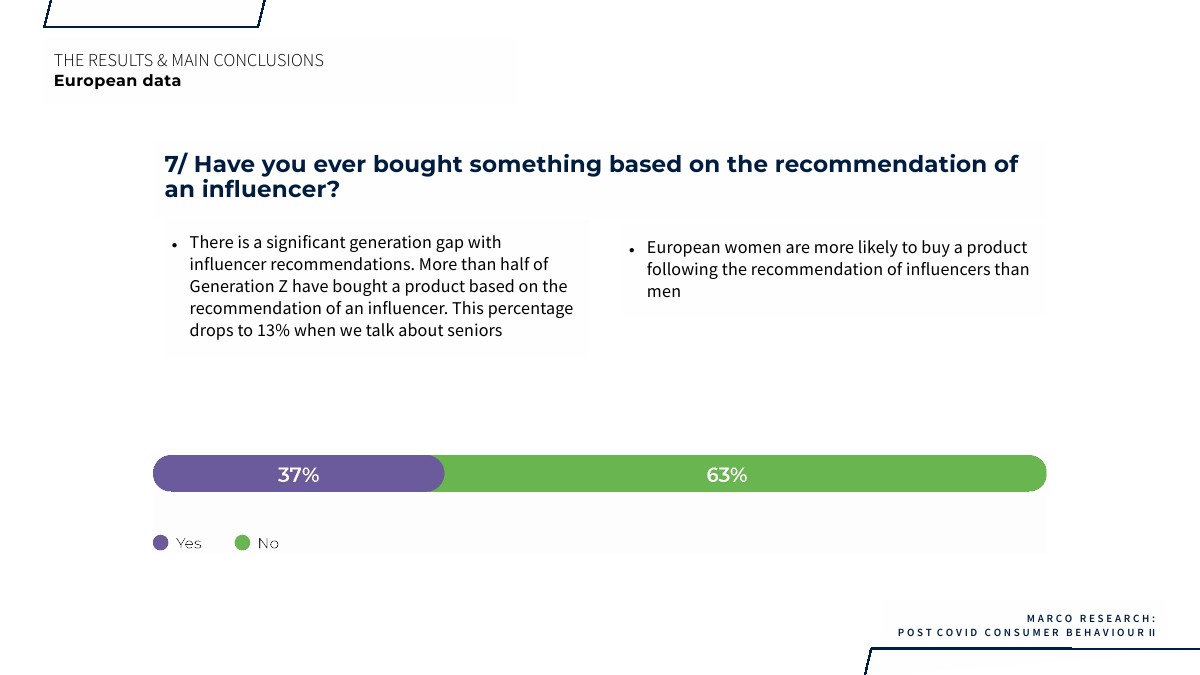Click the purple Yes legend dot

pos(161,543)
